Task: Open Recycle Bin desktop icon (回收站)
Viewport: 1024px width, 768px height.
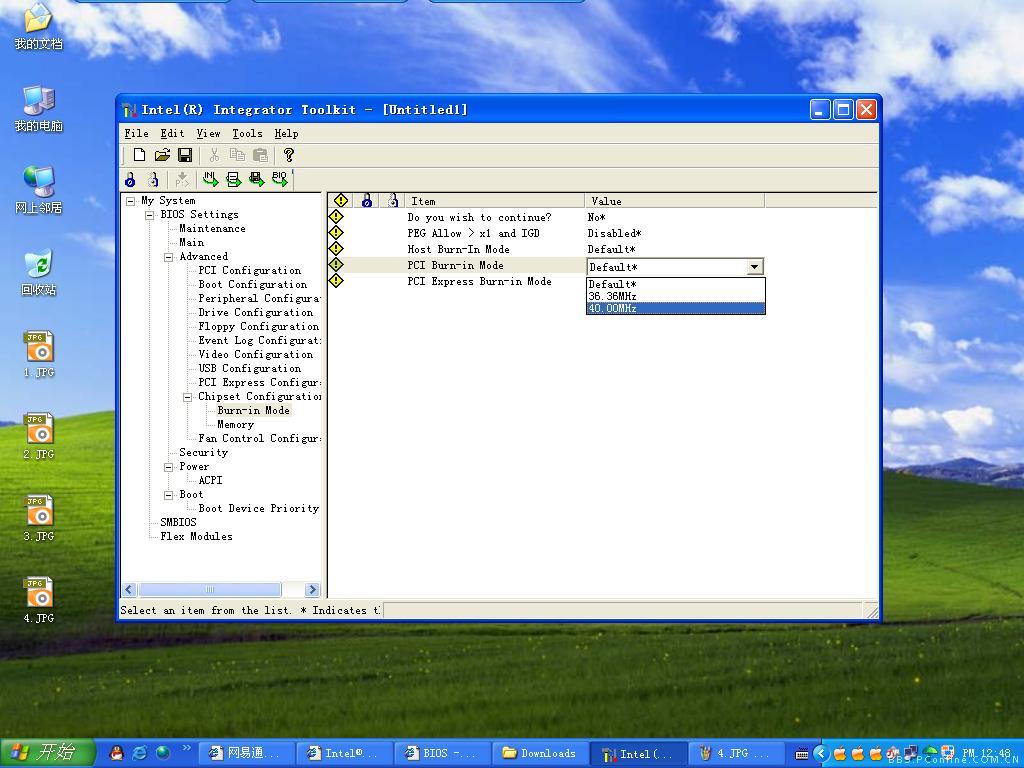Action: tap(39, 272)
